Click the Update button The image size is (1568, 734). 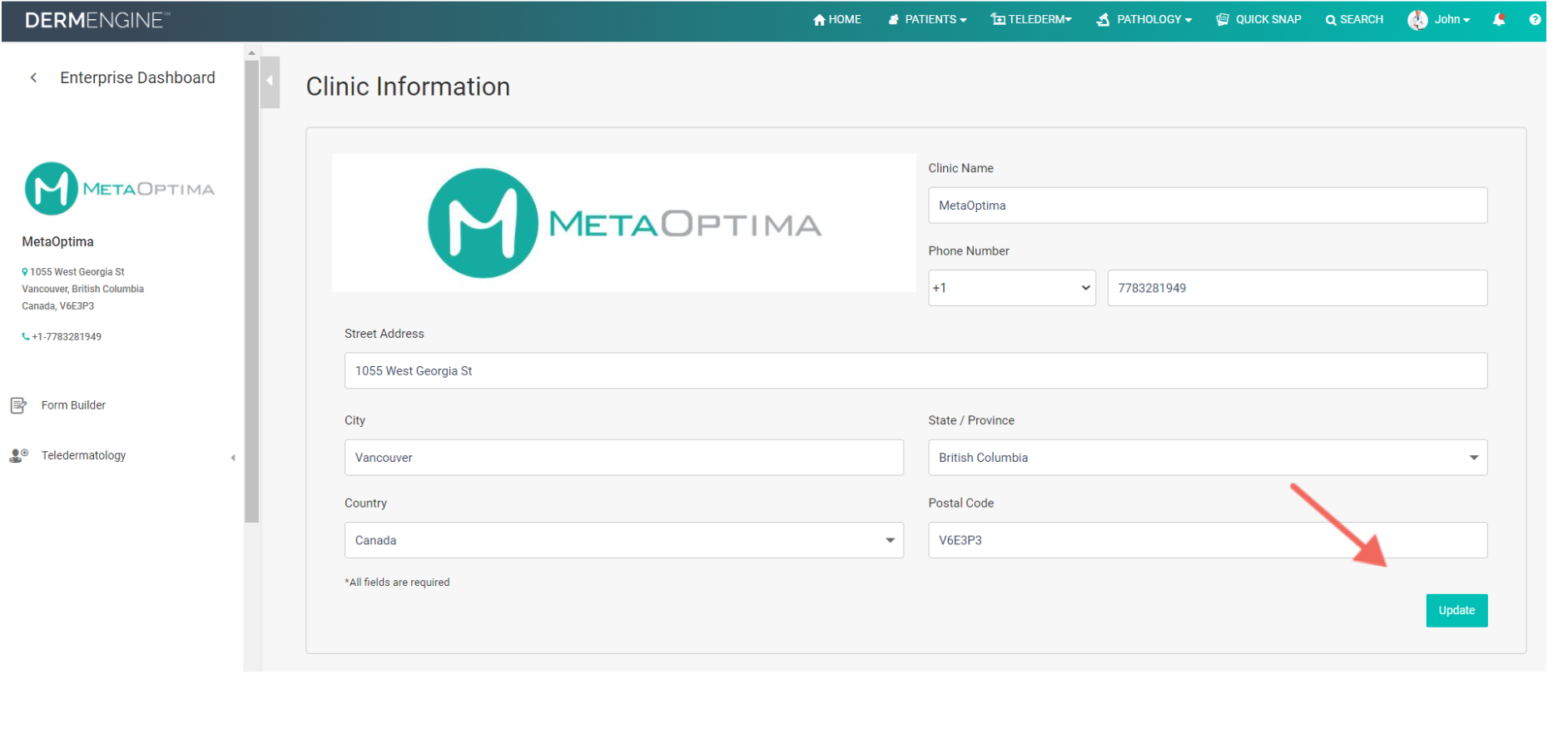click(1456, 610)
